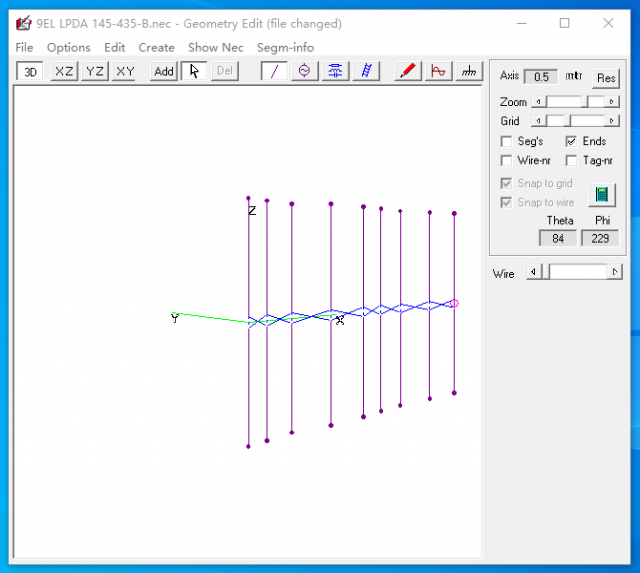Click the red pencil edit icon
The height and width of the screenshot is (573, 640).
(x=408, y=71)
